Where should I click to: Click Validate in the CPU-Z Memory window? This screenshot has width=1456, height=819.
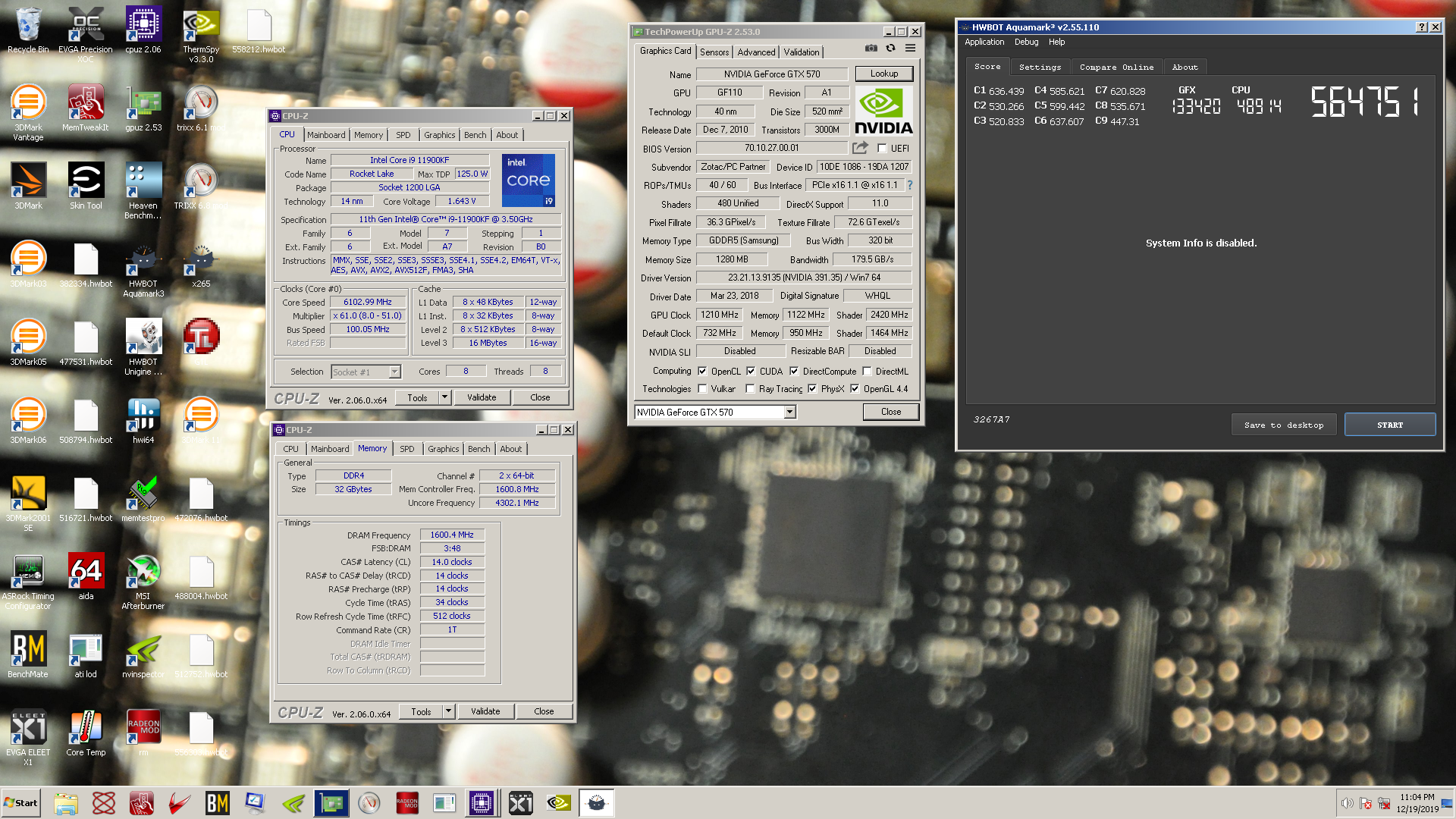pyautogui.click(x=485, y=711)
